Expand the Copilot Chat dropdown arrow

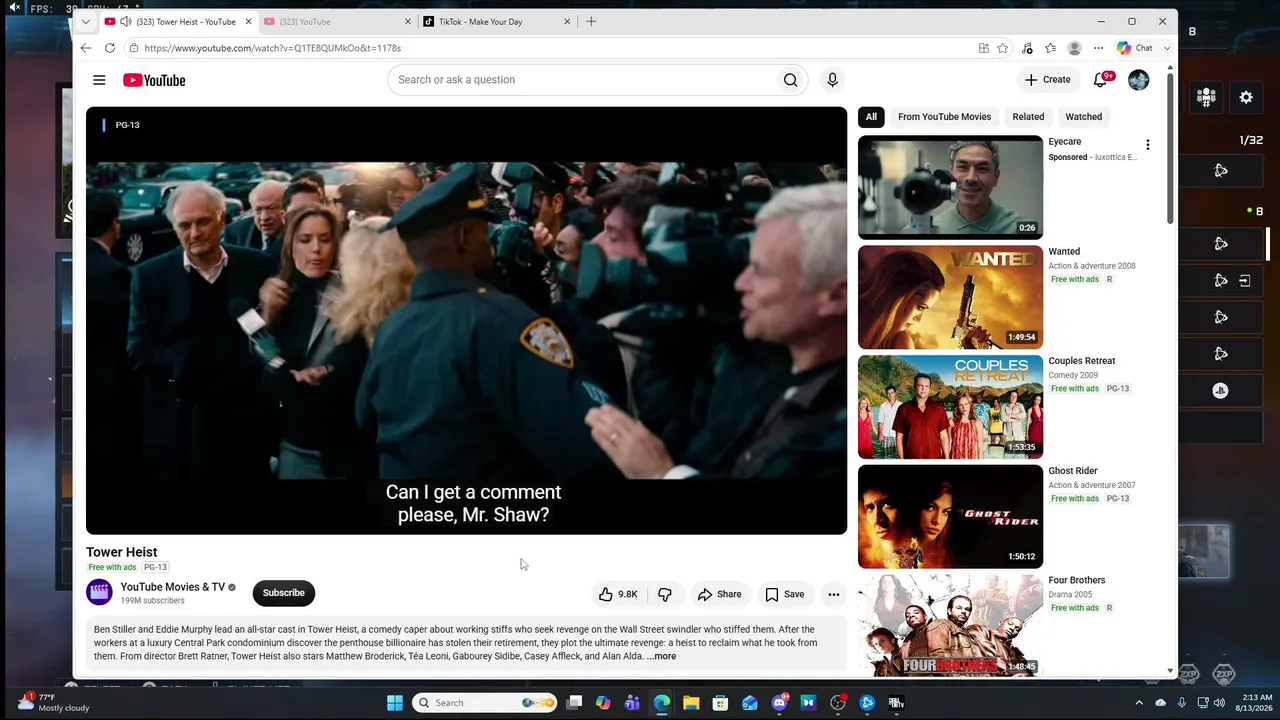coord(1167,48)
